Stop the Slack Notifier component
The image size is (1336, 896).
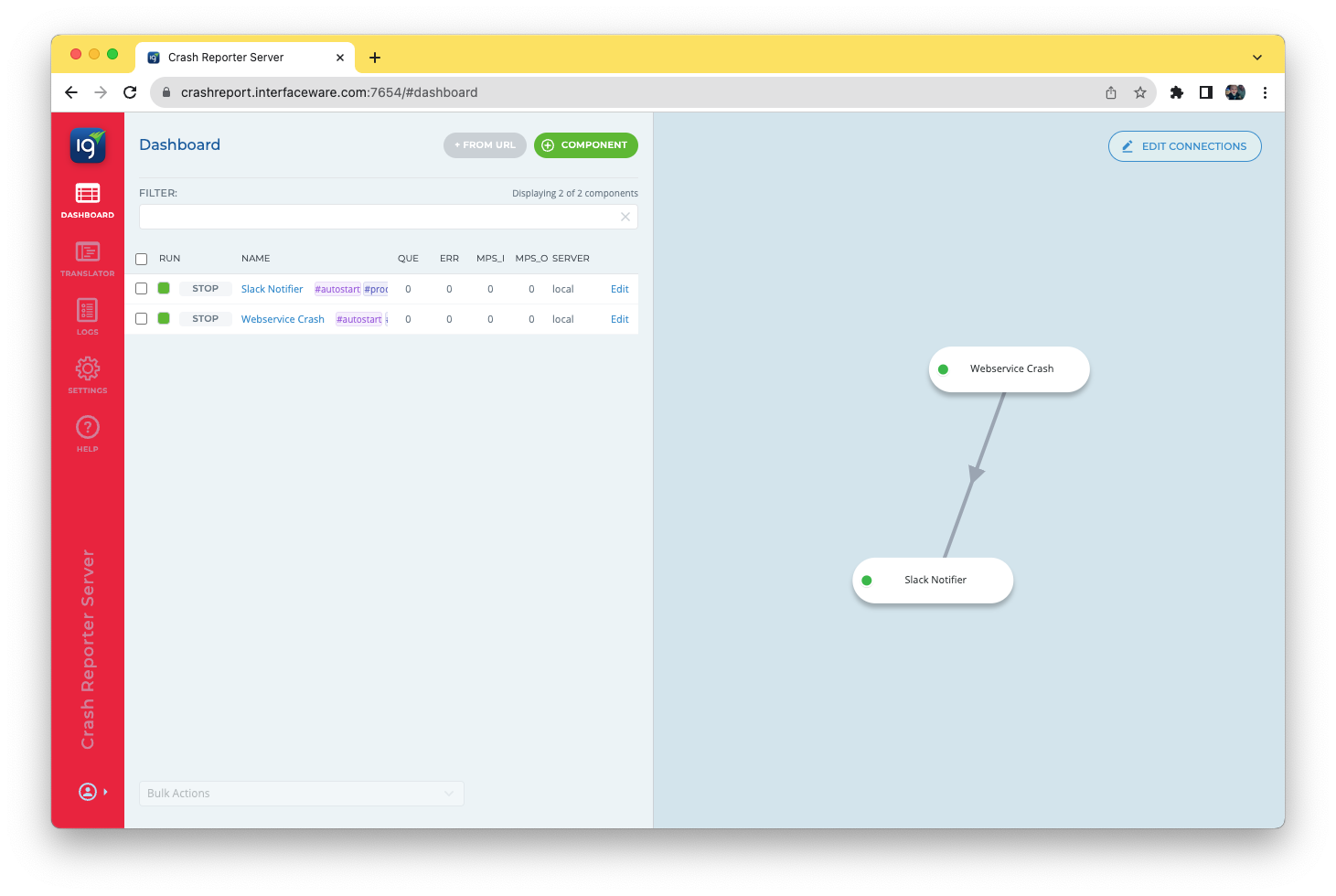pyautogui.click(x=206, y=289)
